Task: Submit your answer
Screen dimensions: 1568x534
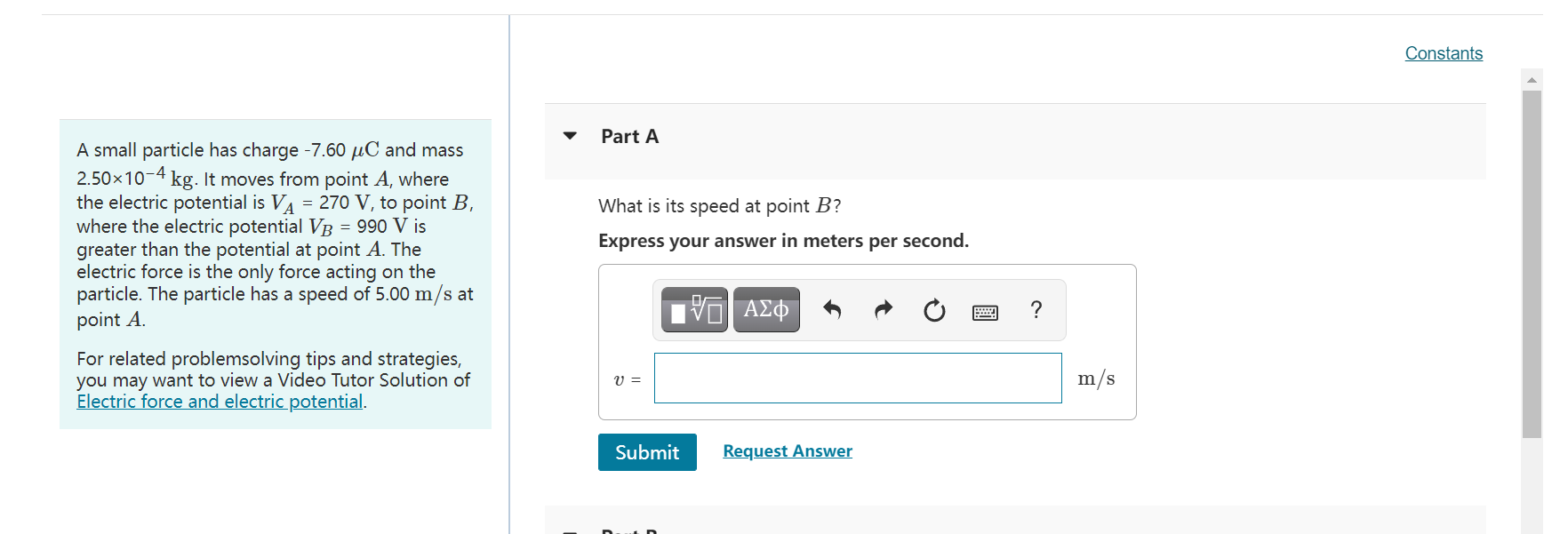Action: 647,452
